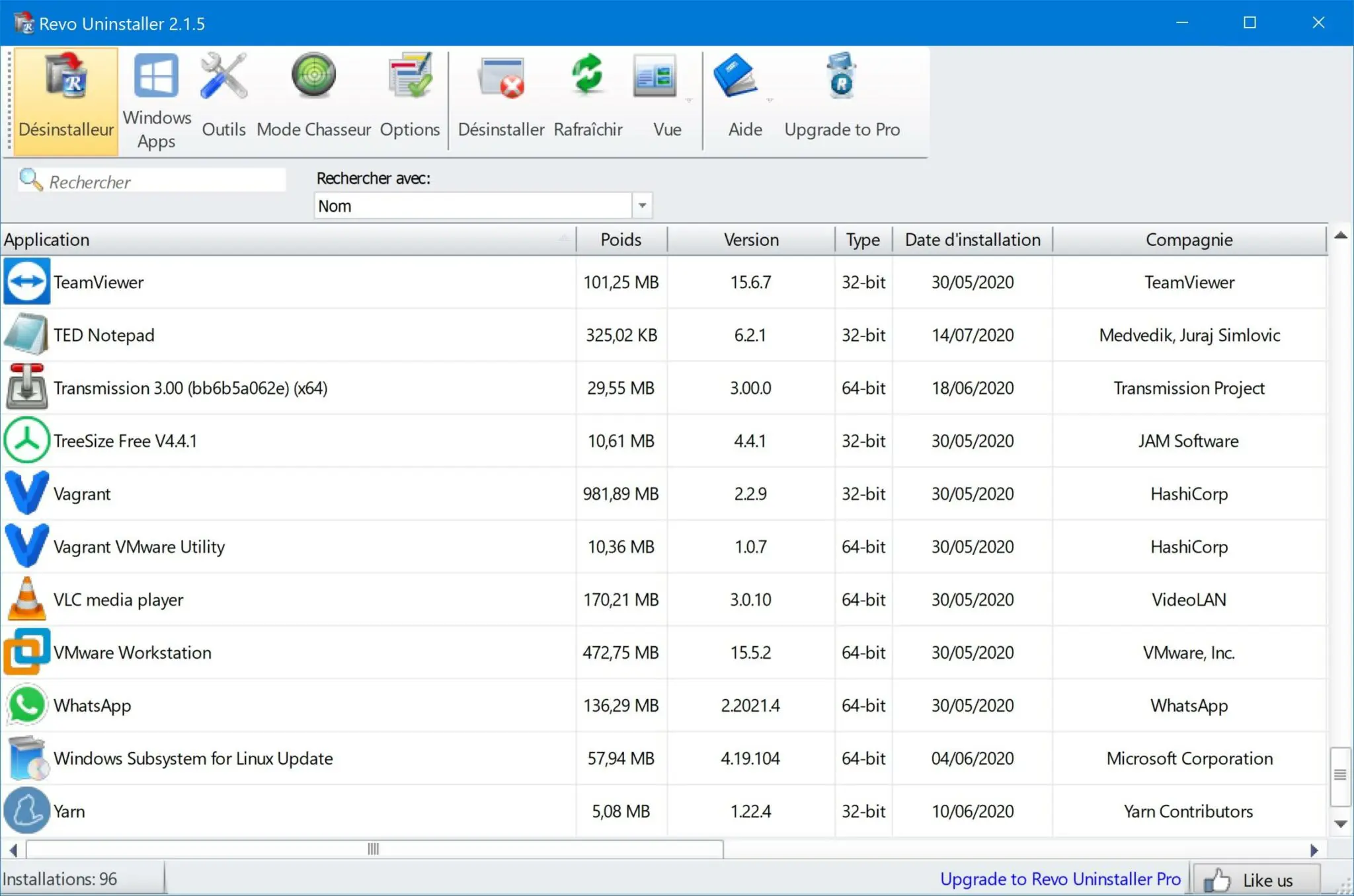Click the Désinstaller uninstall toolbar button
This screenshot has height=896, width=1354.
click(x=501, y=100)
